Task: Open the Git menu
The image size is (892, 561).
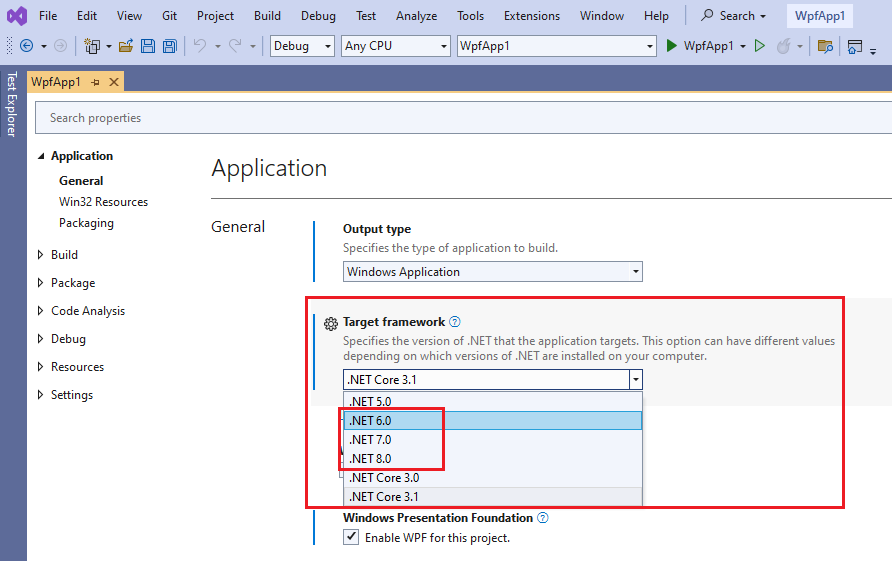Action: click(169, 16)
